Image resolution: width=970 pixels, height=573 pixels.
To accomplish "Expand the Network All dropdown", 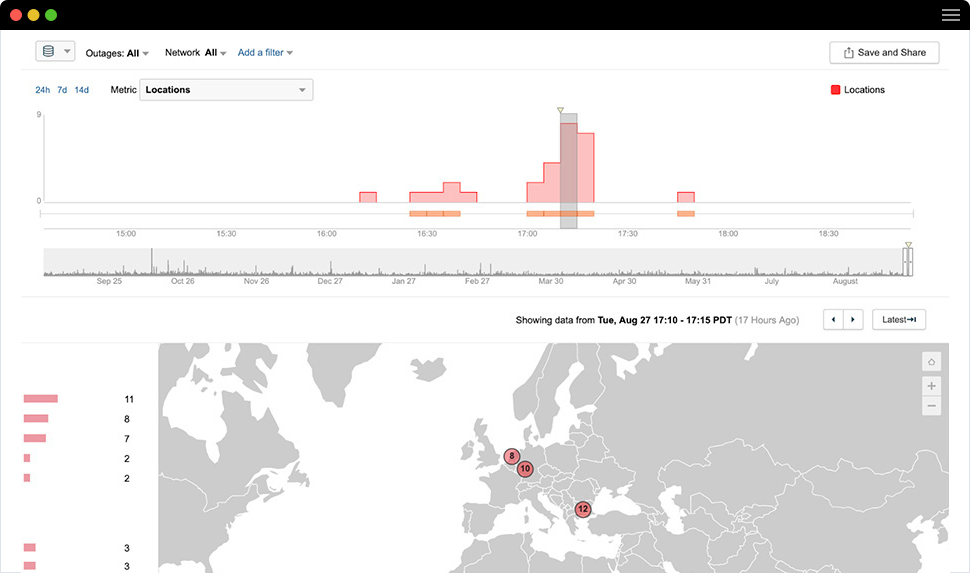I will point(196,53).
